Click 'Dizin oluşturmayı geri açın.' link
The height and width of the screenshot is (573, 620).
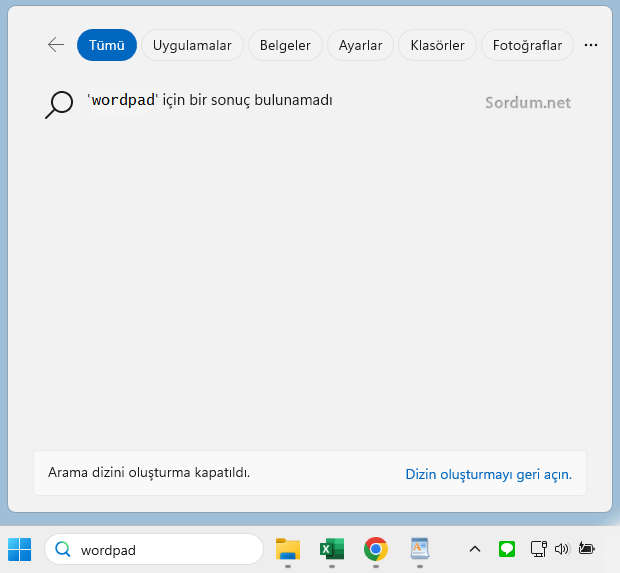click(x=489, y=474)
